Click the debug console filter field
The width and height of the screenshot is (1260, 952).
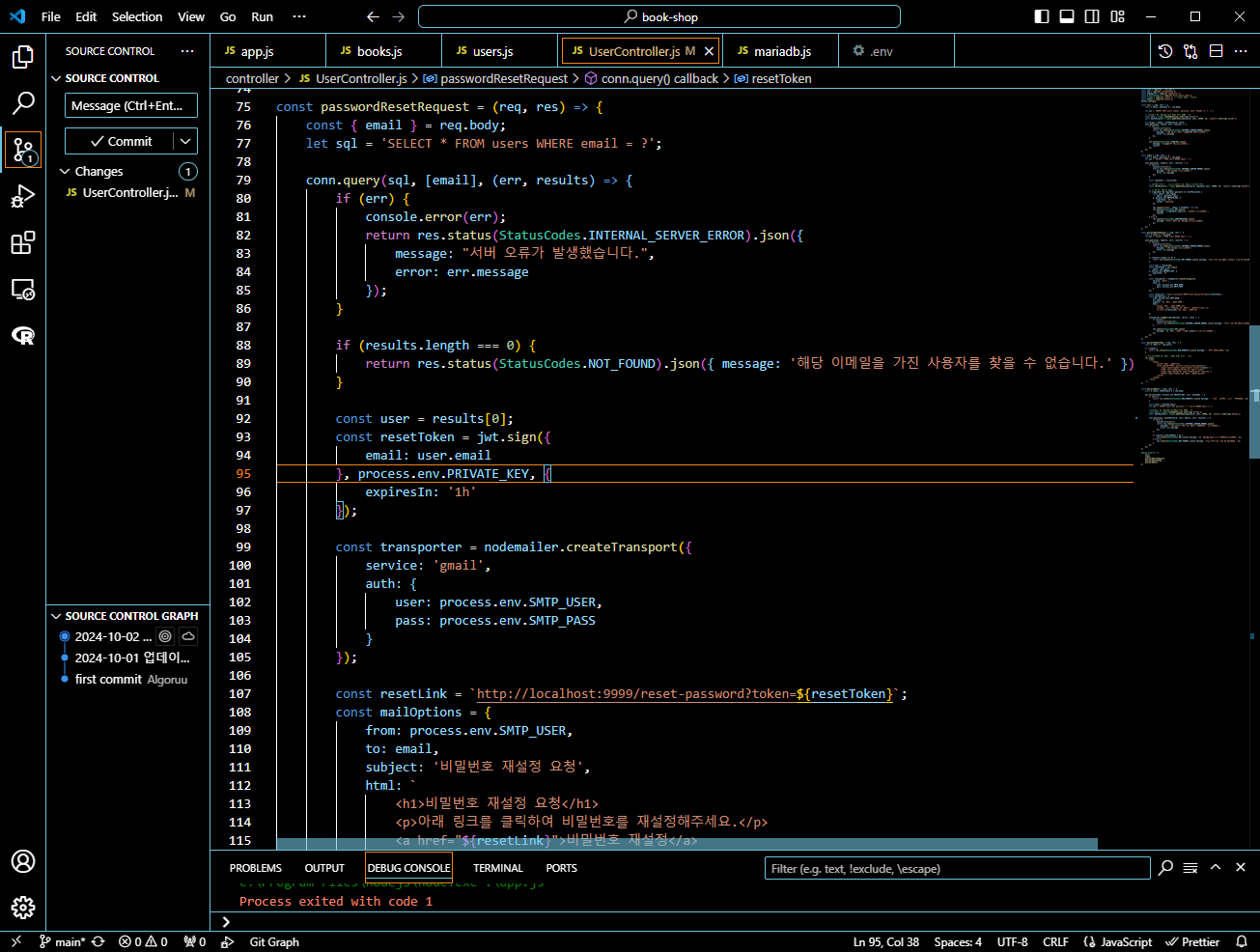click(956, 868)
